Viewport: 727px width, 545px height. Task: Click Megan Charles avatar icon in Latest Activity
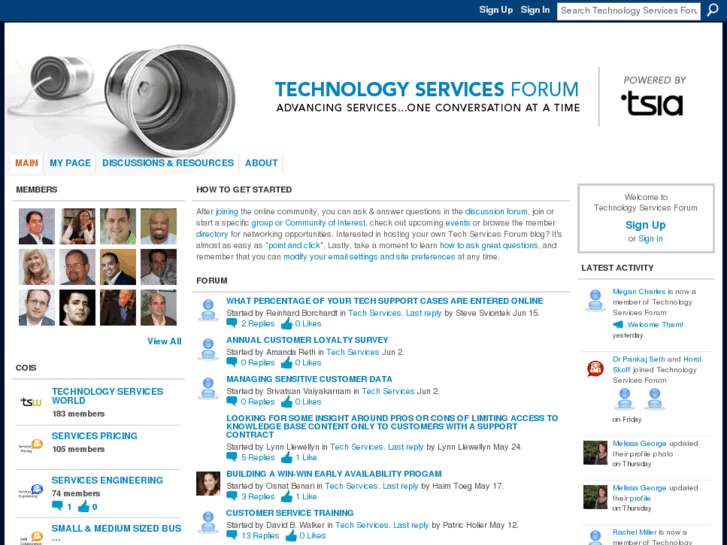pyautogui.click(x=595, y=300)
